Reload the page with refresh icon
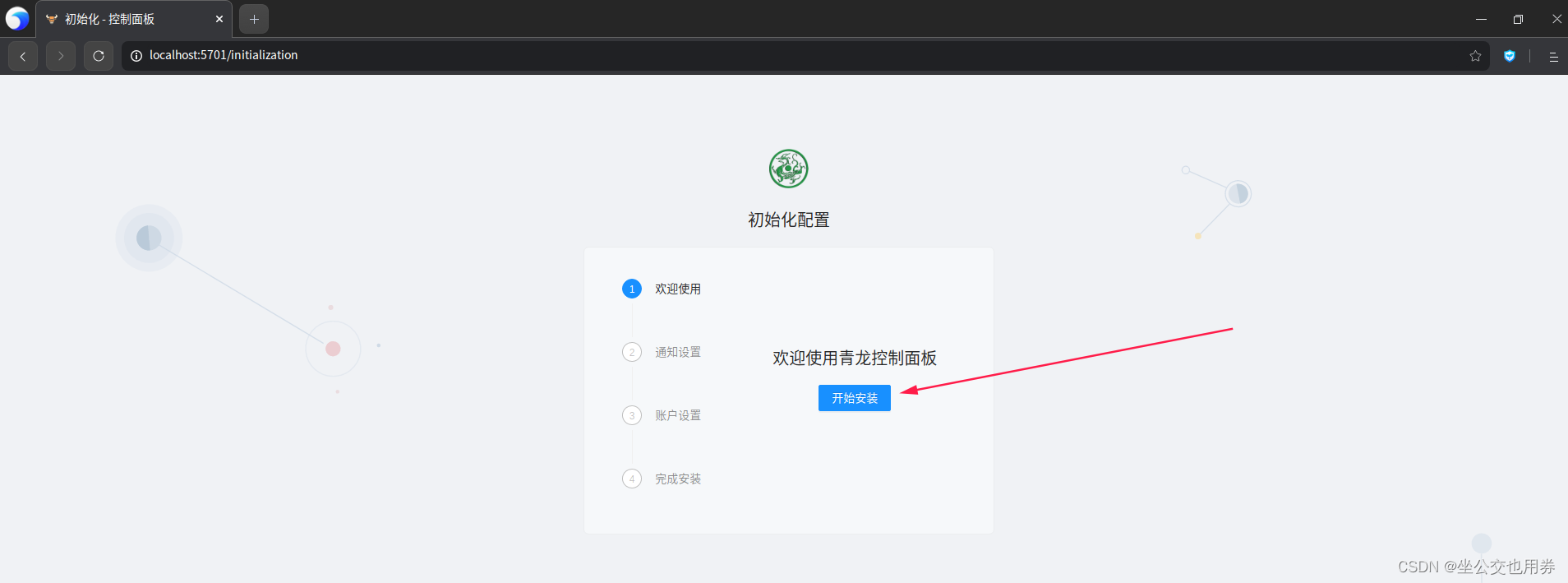Viewport: 1568px width, 583px height. [99, 56]
